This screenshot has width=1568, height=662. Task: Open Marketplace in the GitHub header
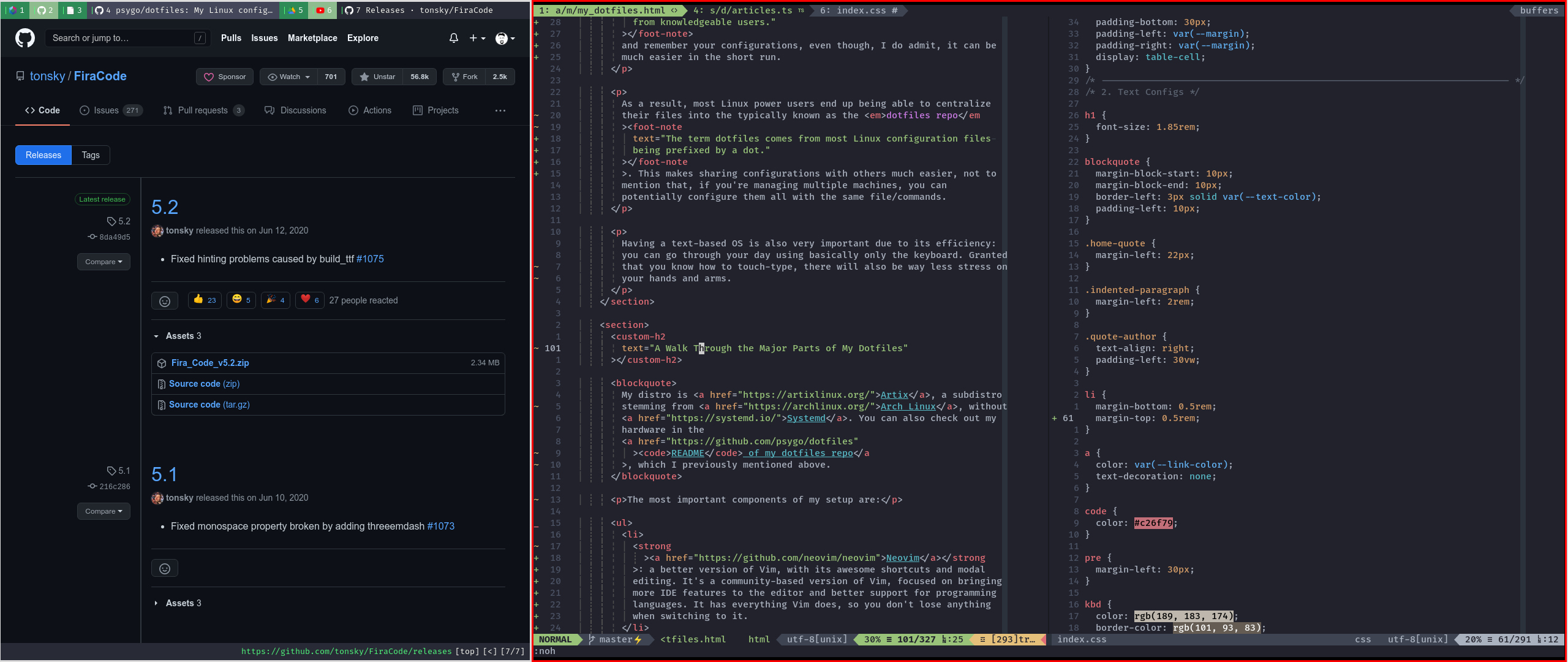(312, 38)
